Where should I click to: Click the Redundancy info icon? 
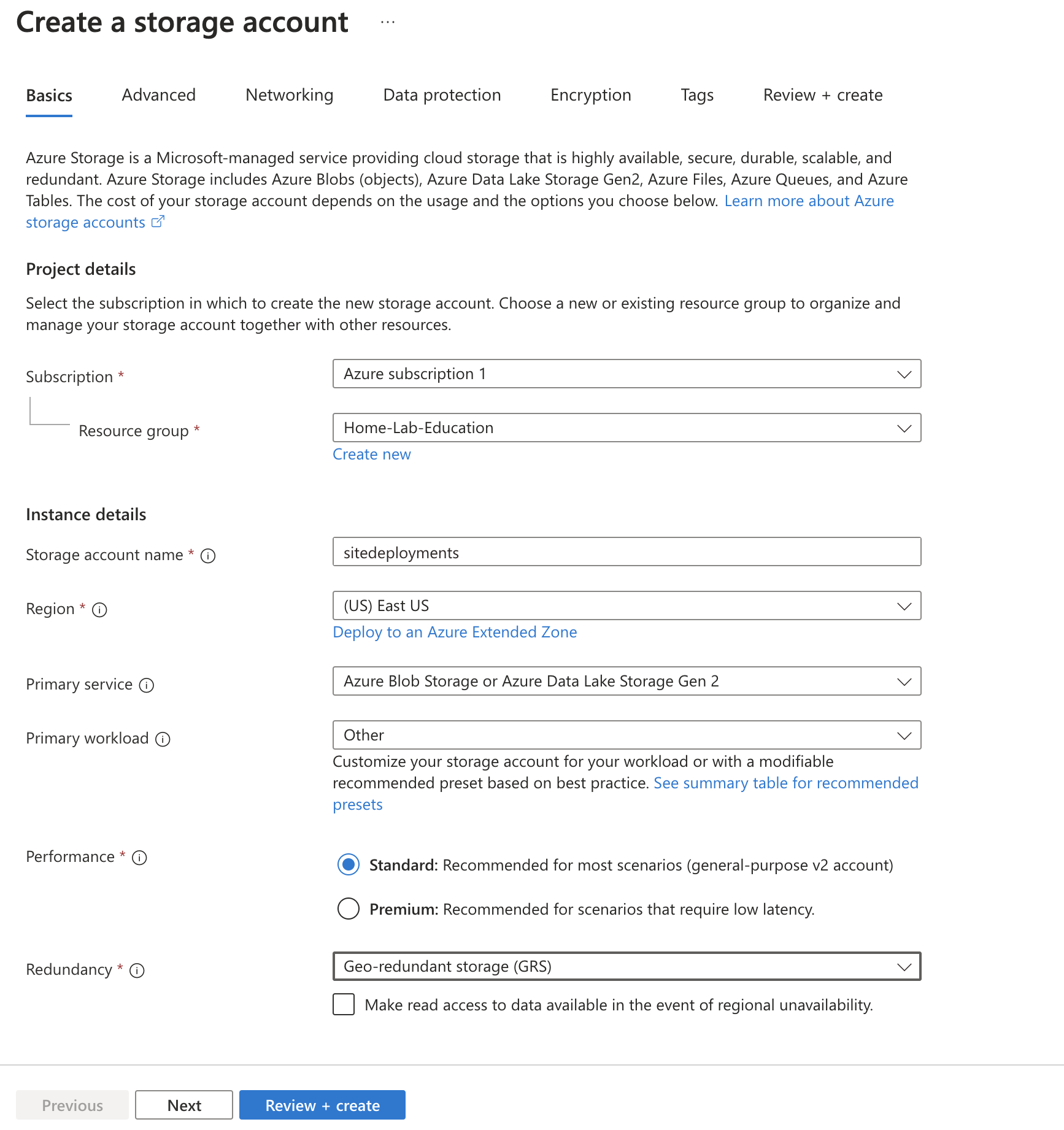pos(138,970)
